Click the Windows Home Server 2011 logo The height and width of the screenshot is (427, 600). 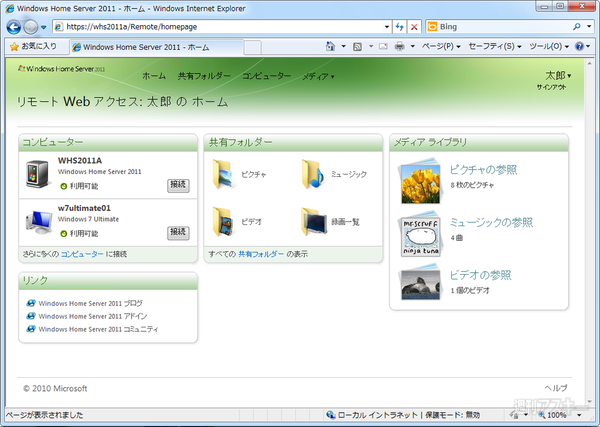(x=61, y=69)
